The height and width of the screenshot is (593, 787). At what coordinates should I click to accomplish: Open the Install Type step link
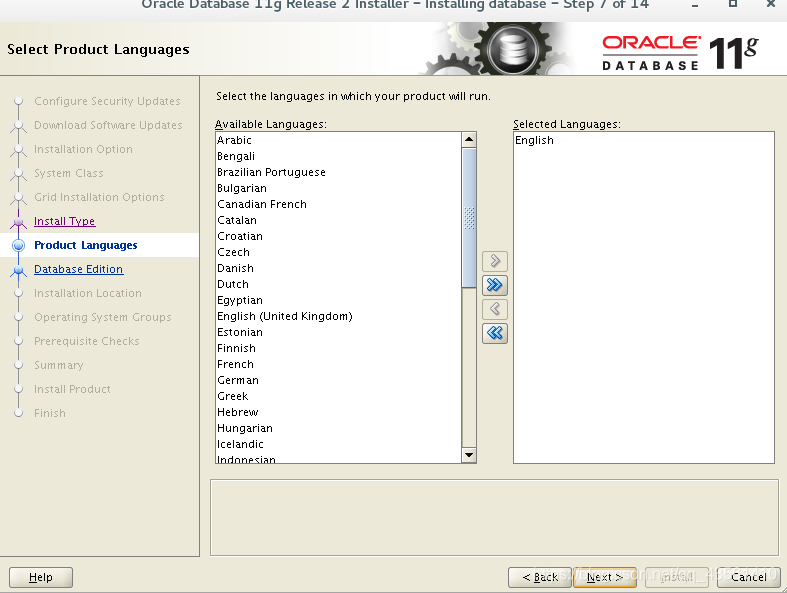(x=64, y=221)
